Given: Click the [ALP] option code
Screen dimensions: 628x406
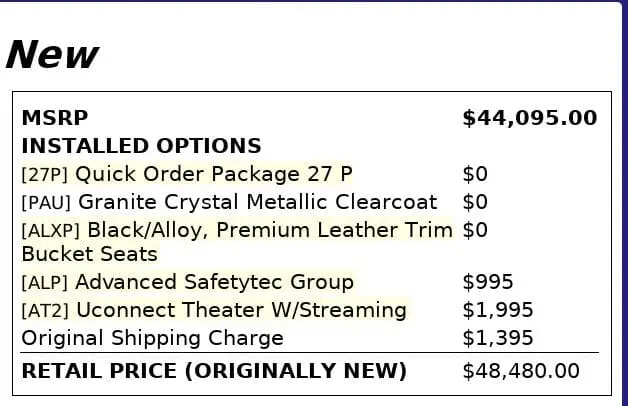Looking at the screenshot, I should 45,283.
